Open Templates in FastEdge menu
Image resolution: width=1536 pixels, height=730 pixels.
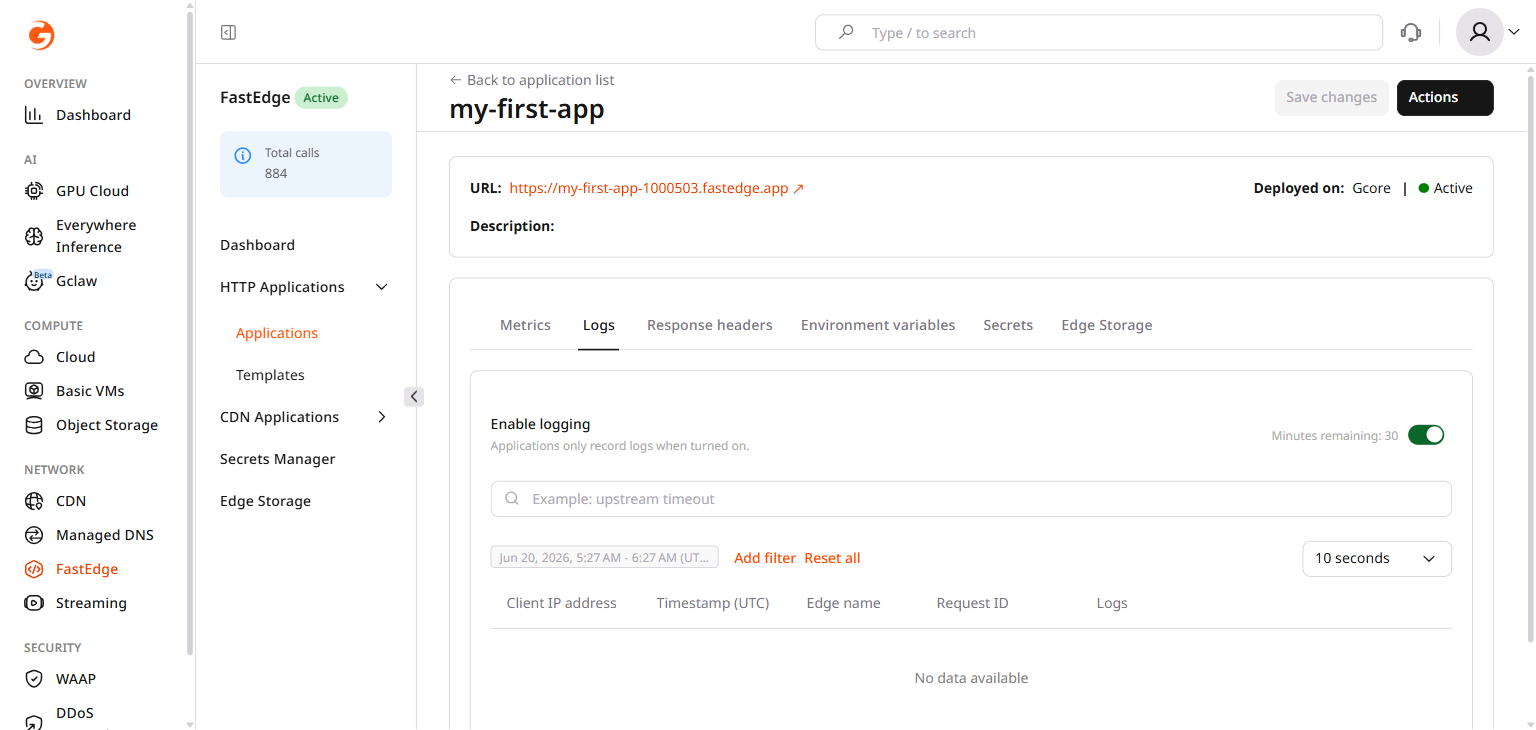[x=270, y=375]
